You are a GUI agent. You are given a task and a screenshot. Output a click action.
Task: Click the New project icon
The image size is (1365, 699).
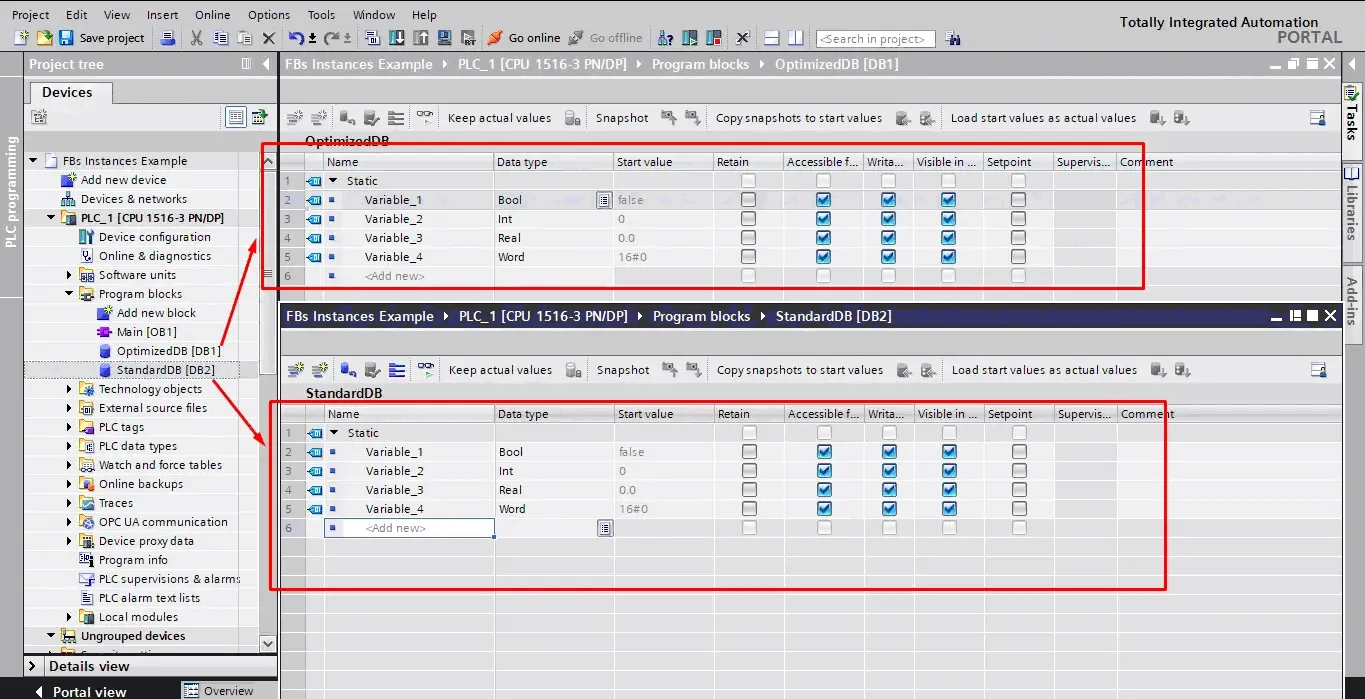click(22, 38)
